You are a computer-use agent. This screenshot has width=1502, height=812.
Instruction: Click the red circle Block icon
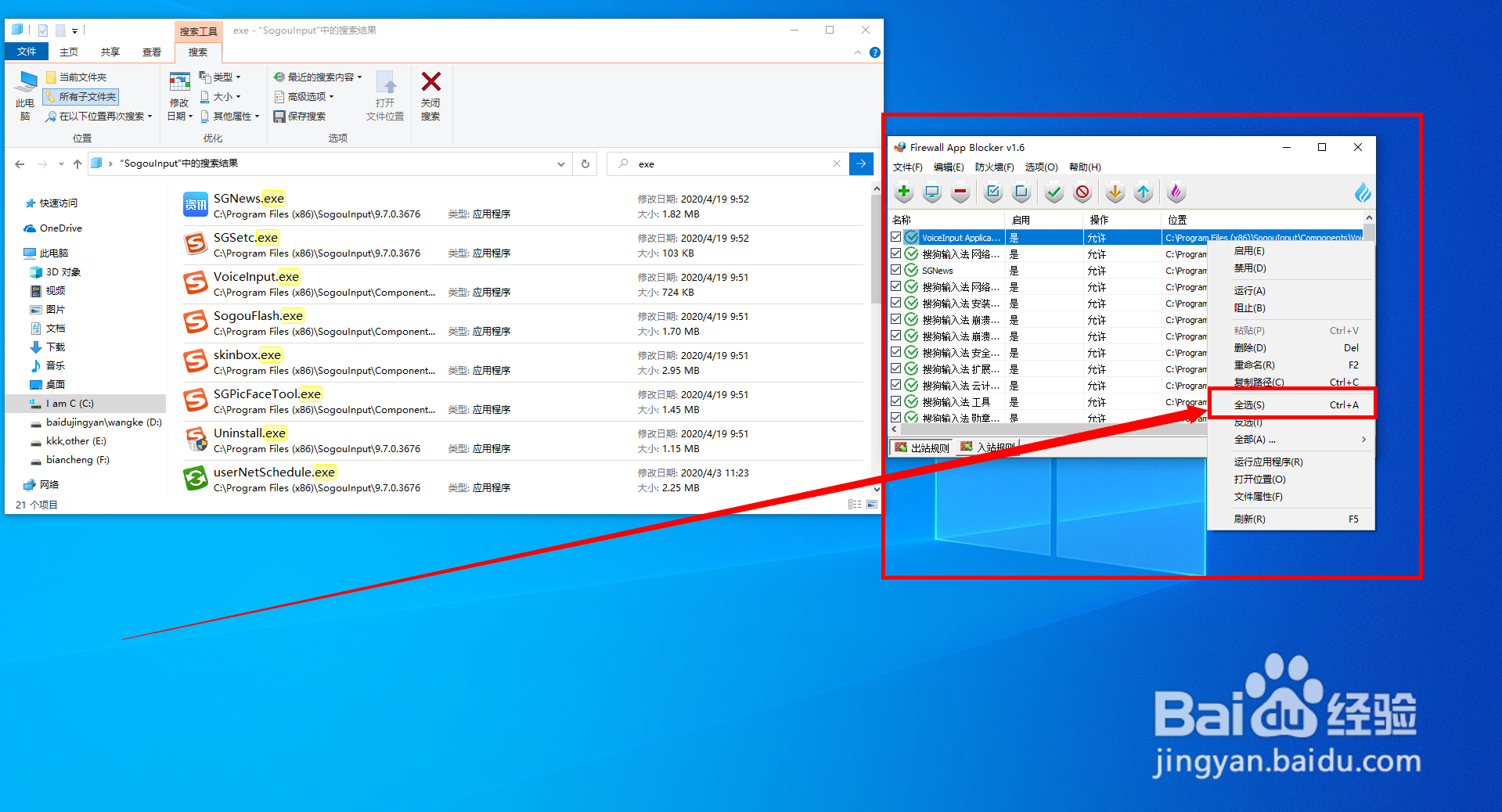pyautogui.click(x=1082, y=192)
